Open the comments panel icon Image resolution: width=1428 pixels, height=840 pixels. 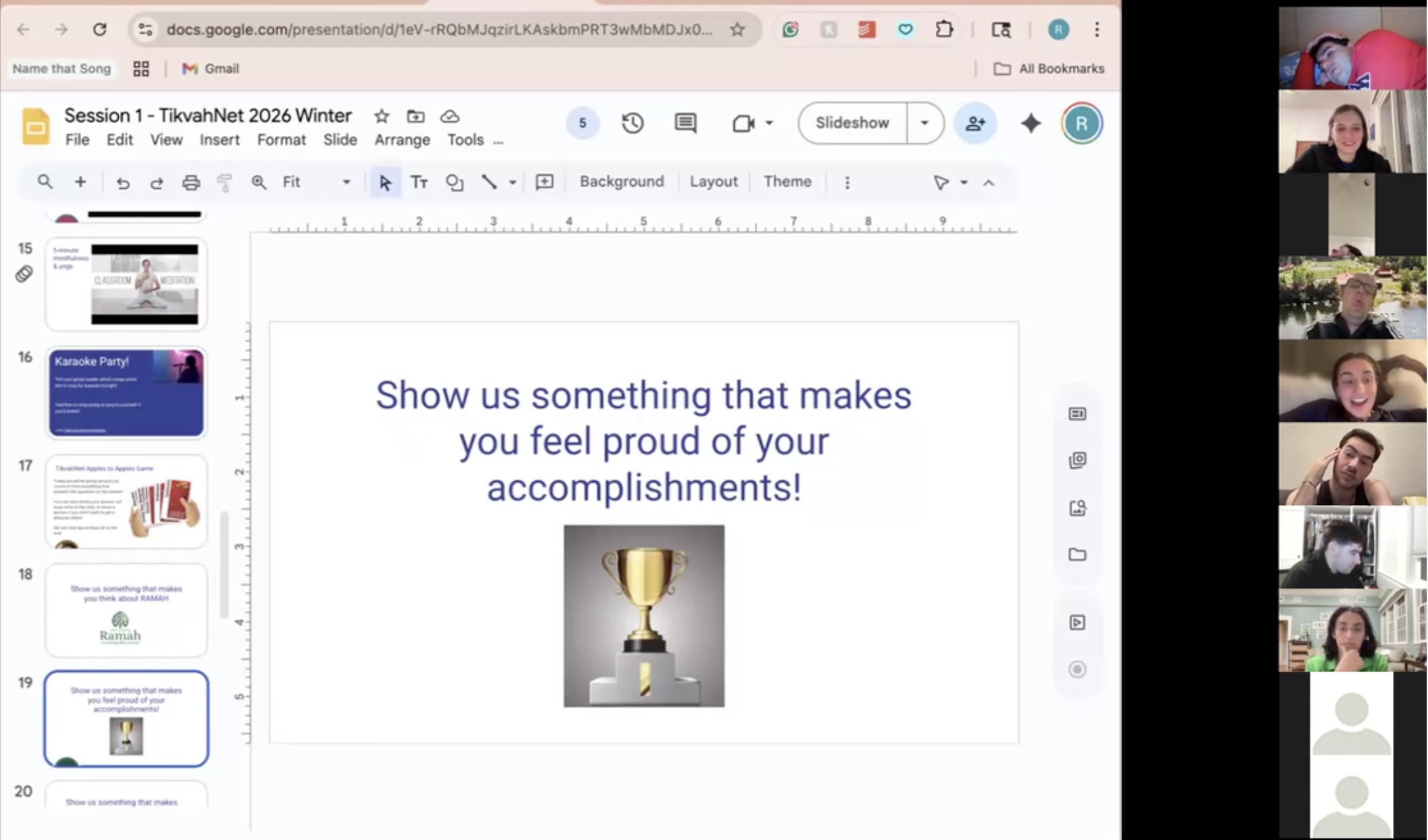point(685,123)
